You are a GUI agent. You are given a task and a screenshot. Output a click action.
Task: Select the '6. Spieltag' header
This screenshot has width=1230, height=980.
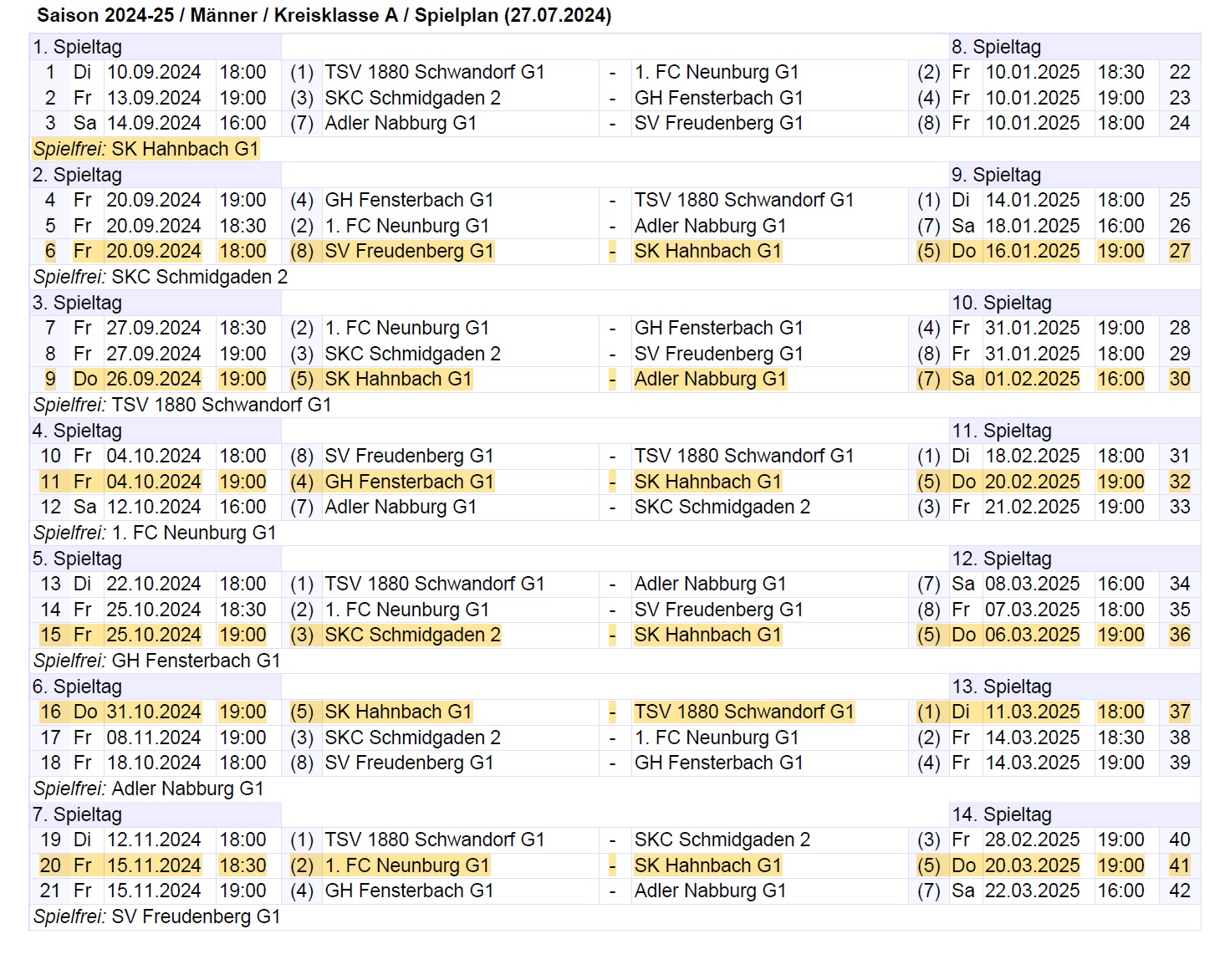point(77,687)
